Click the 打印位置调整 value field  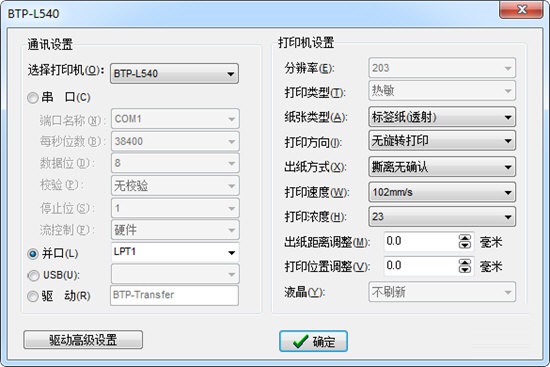coord(421,266)
